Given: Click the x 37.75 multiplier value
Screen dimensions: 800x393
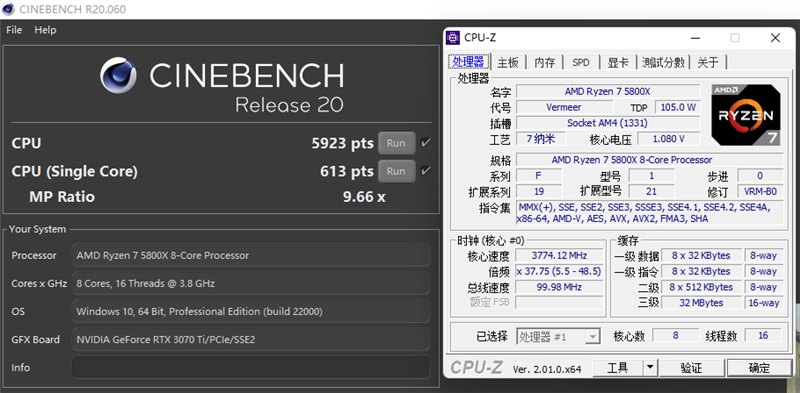Looking at the screenshot, I should [559, 272].
